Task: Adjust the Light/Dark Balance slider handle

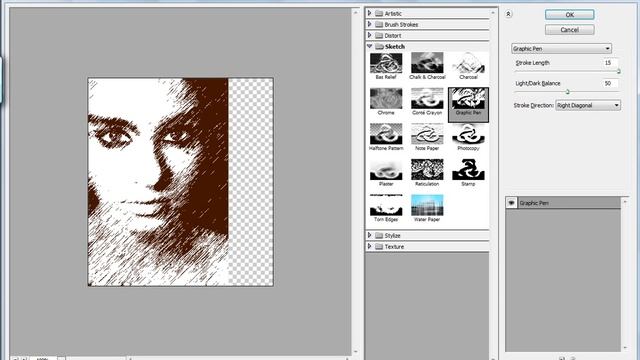Action: (567, 92)
